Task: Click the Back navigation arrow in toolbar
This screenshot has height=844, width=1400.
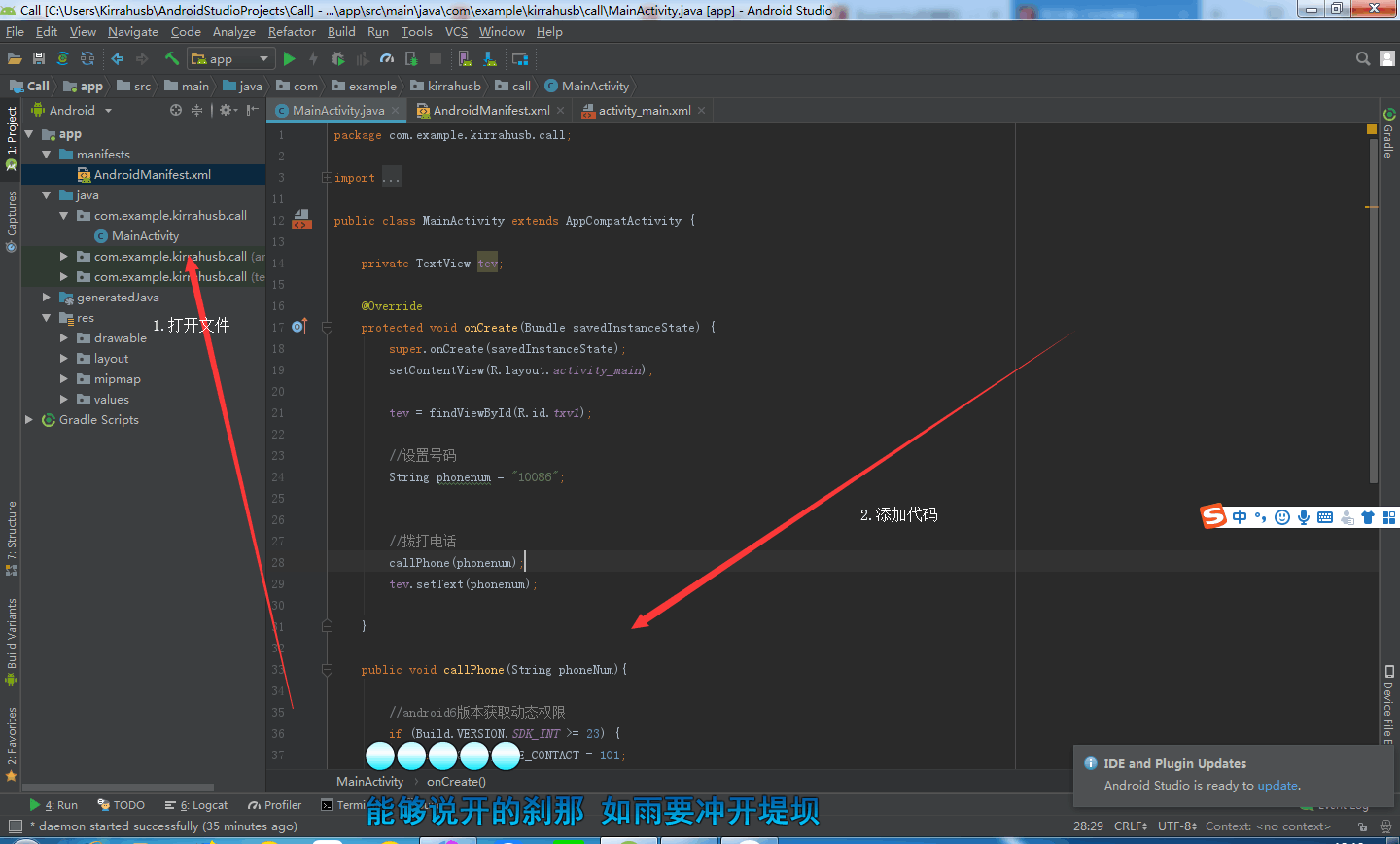Action: click(118, 59)
